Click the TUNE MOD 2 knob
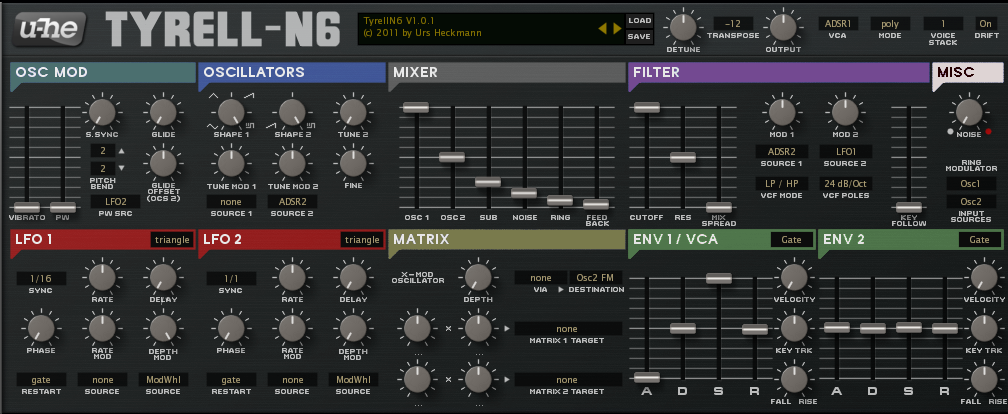The height and width of the screenshot is (414, 1008). [292, 163]
